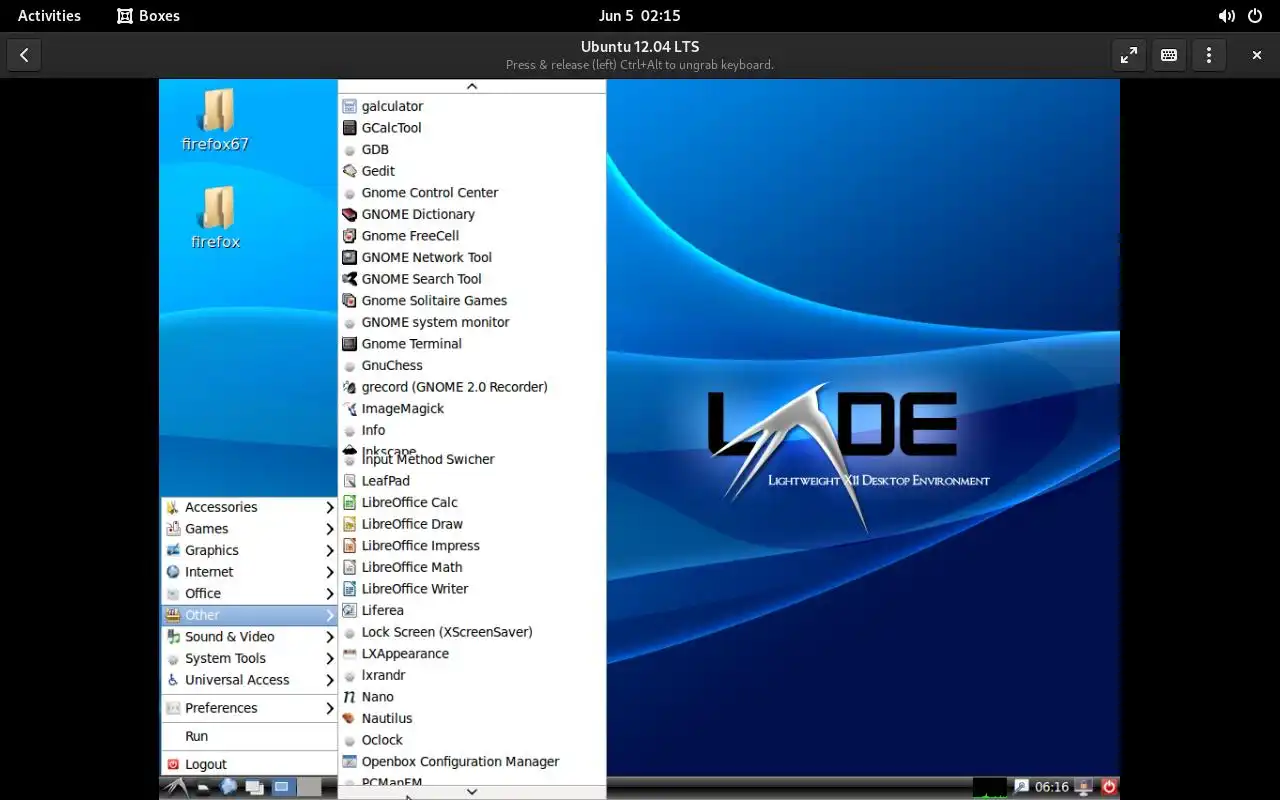Open the Boxes three-dot menu
The height and width of the screenshot is (800, 1280).
(1209, 55)
